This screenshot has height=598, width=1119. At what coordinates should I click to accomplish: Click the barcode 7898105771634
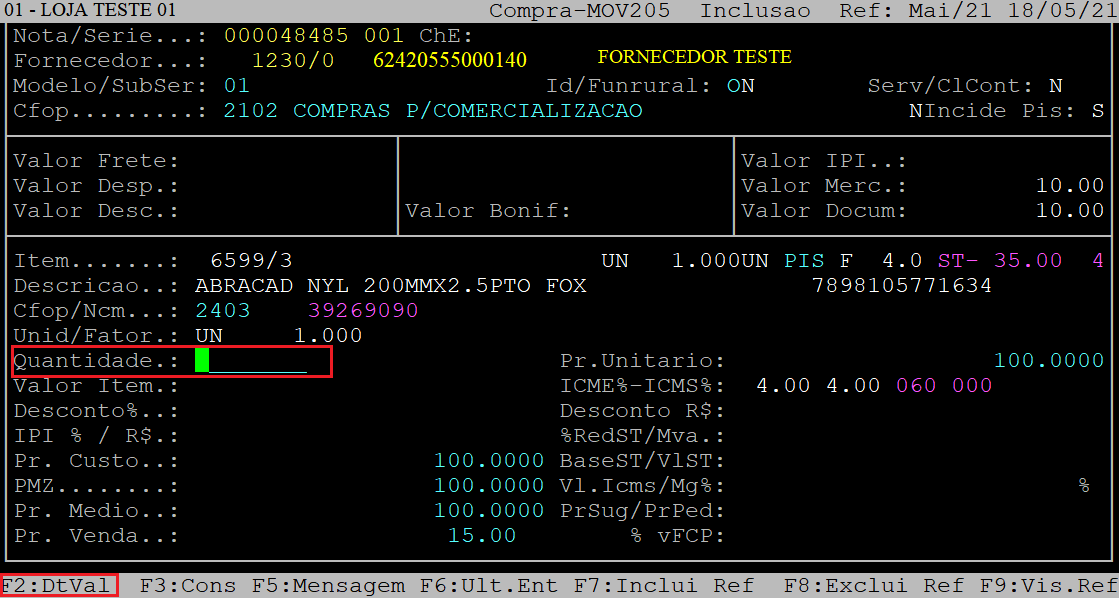900,286
